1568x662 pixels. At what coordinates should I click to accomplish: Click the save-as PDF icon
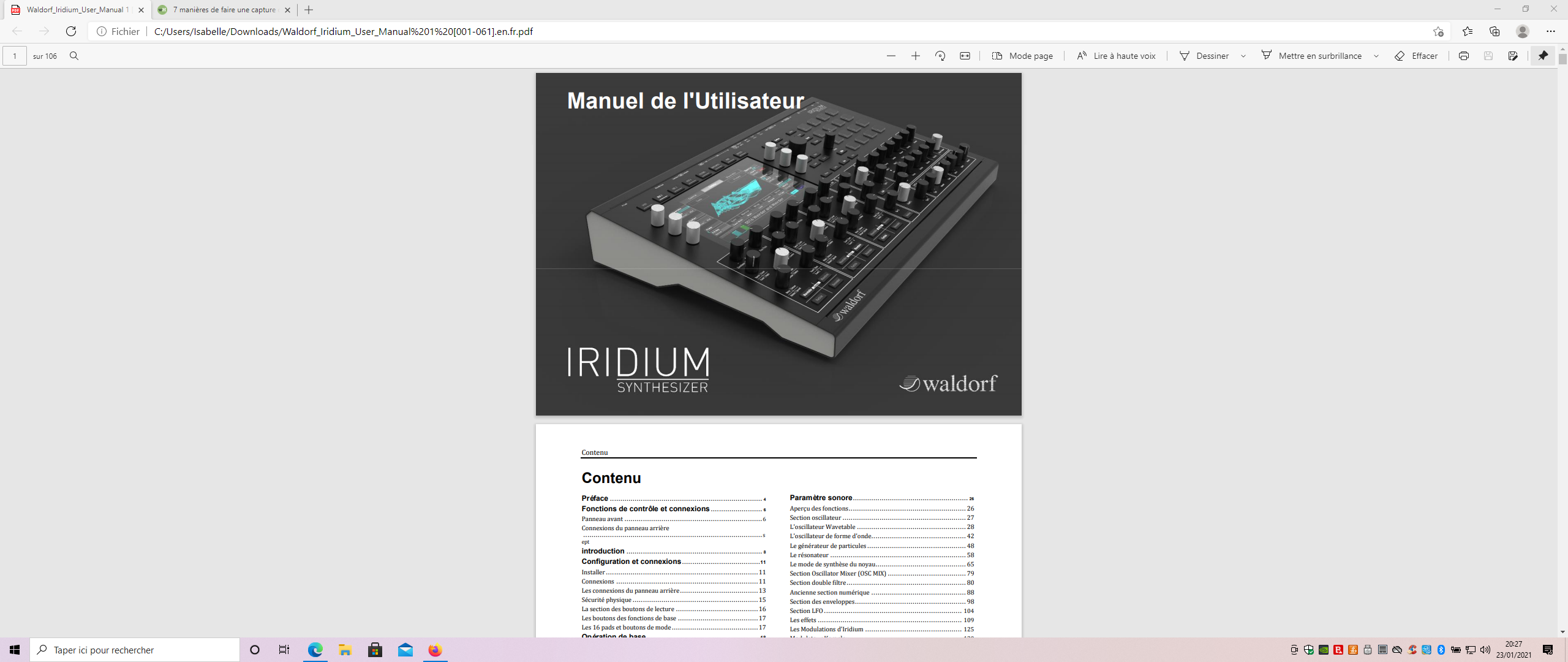(x=1513, y=56)
